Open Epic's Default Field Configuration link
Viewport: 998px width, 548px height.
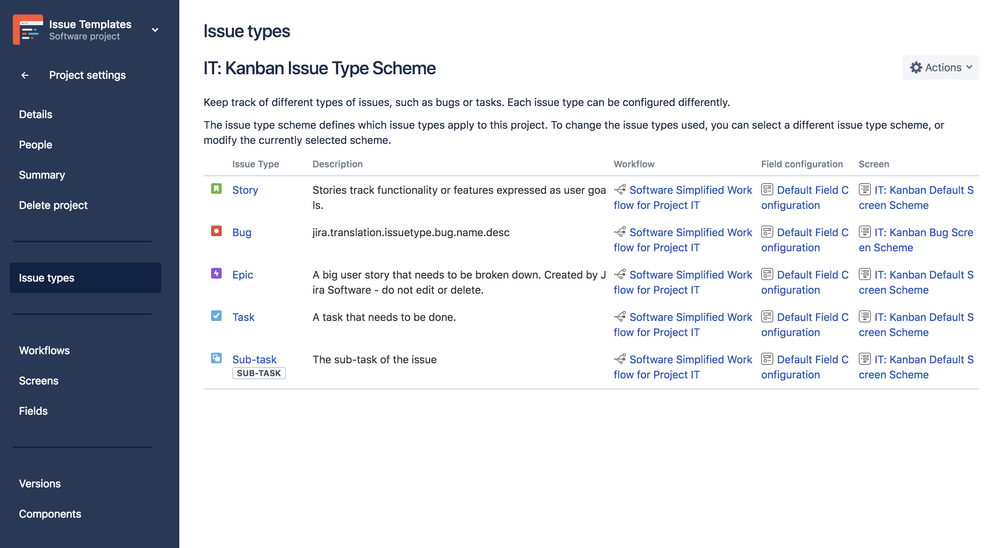pos(805,283)
